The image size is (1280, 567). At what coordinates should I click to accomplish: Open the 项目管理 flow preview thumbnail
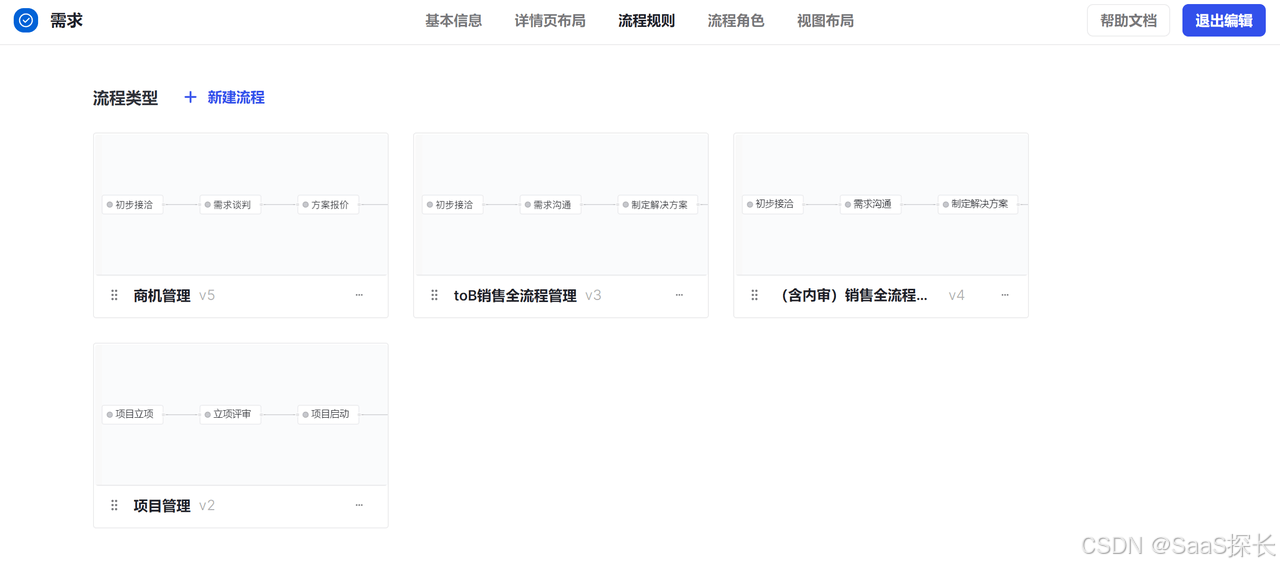pyautogui.click(x=241, y=414)
